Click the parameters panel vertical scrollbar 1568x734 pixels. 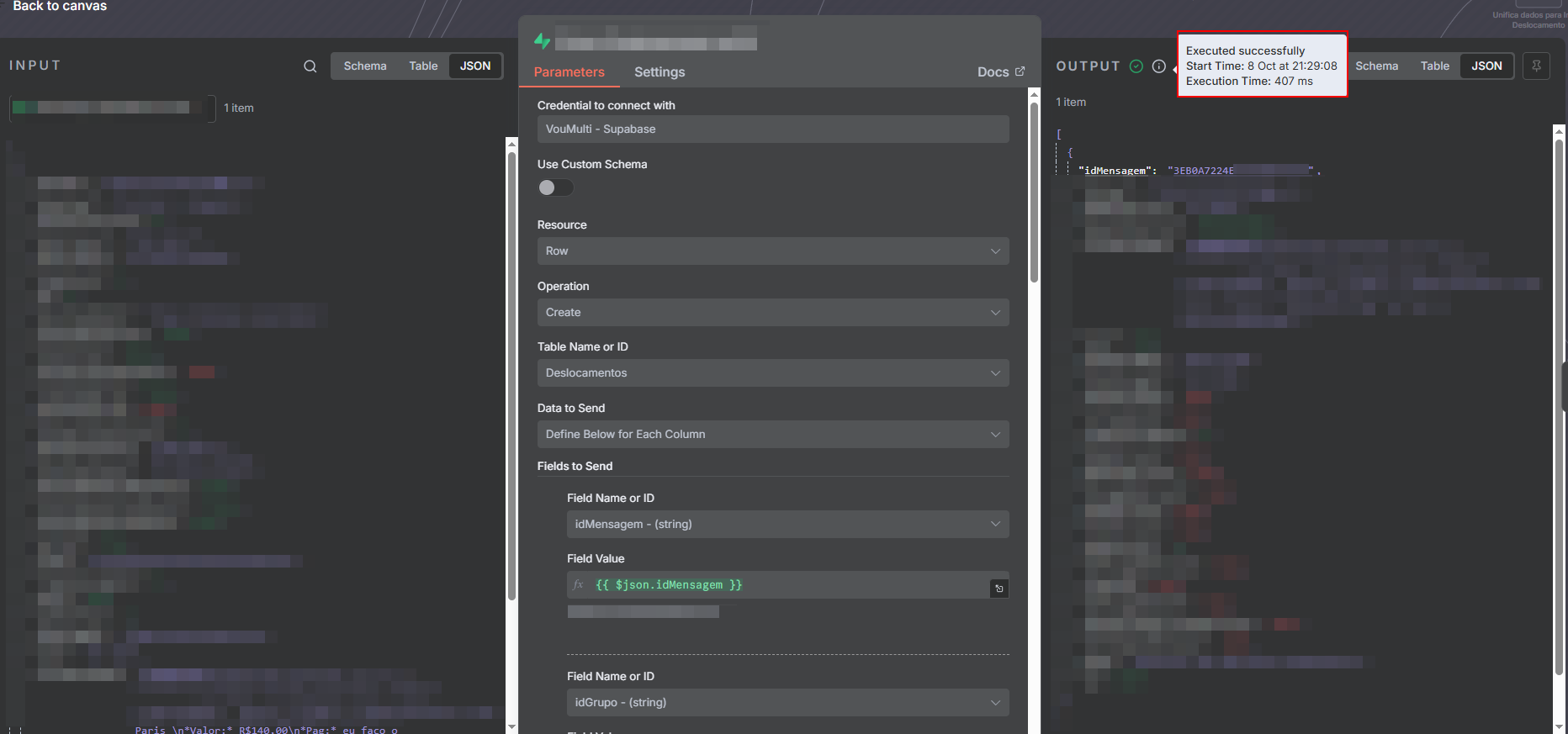[x=1034, y=193]
